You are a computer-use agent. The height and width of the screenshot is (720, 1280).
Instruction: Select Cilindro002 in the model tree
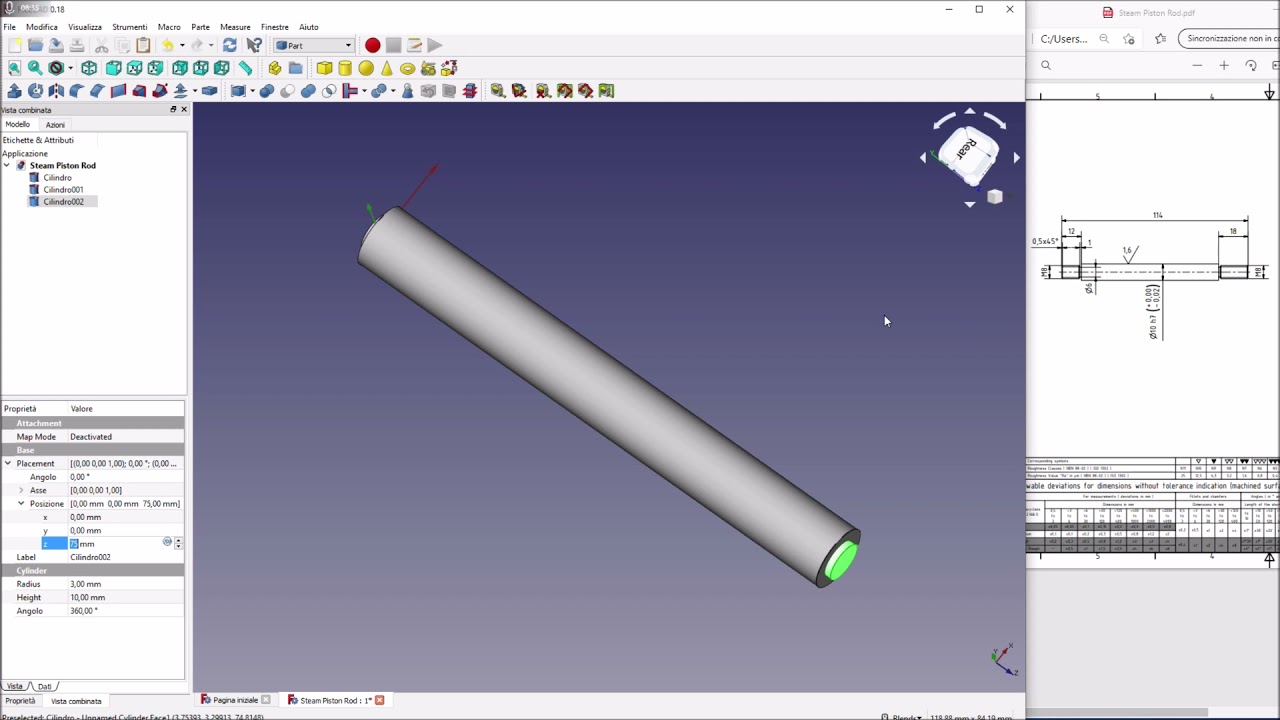point(63,202)
